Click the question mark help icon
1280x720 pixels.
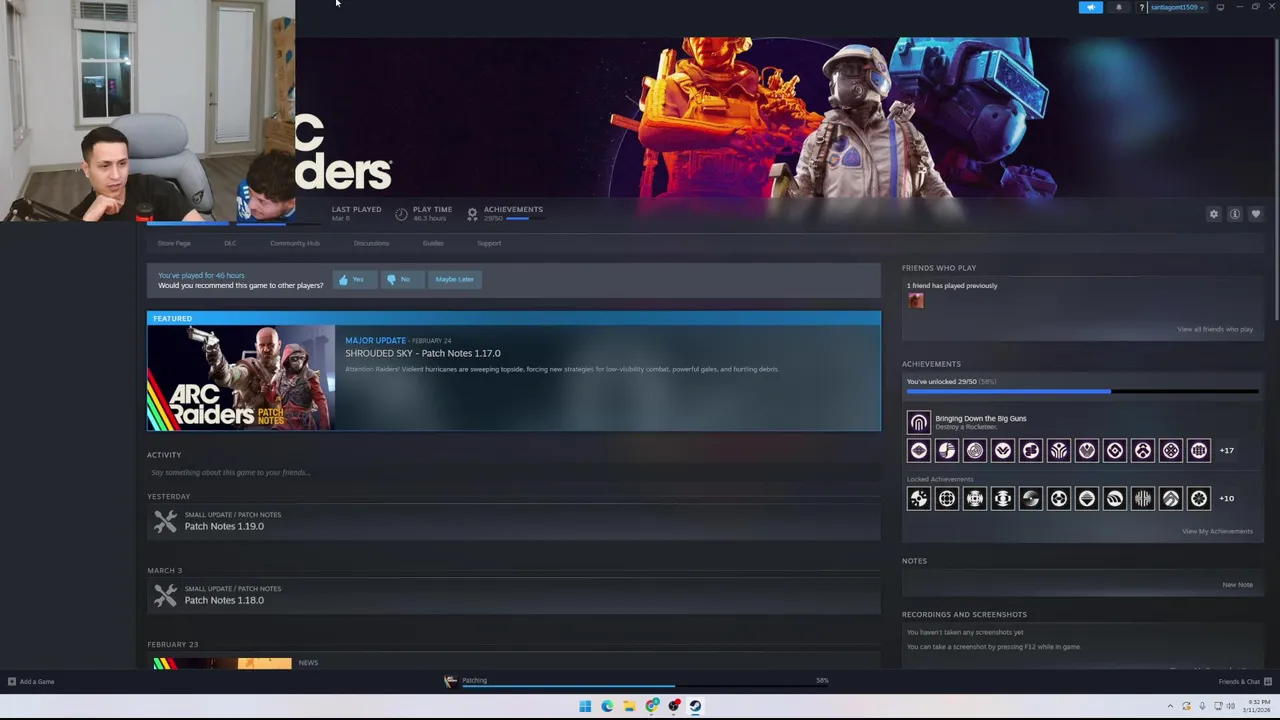[1141, 8]
